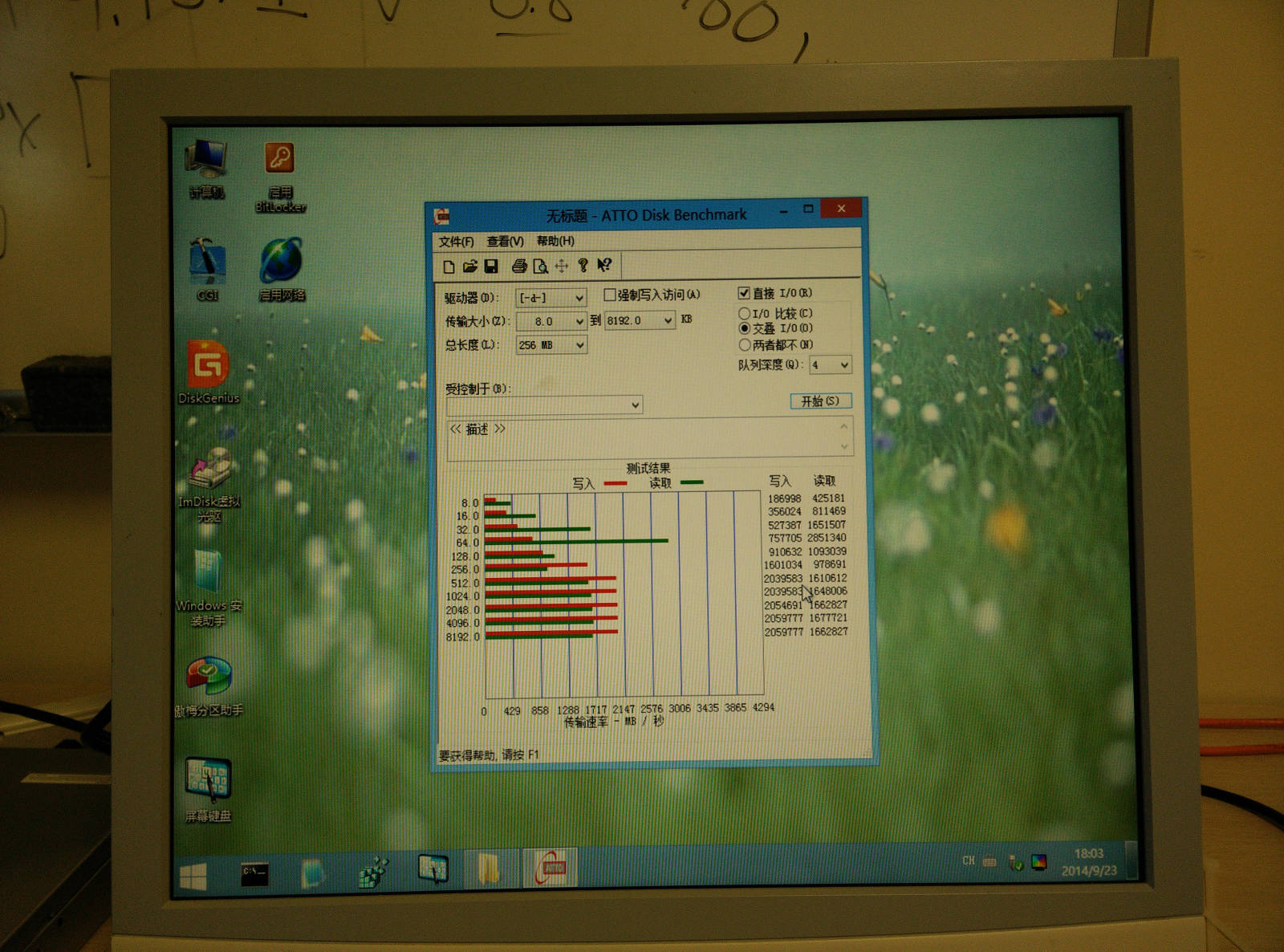Click the 8192.0 chart row label

pos(463,637)
